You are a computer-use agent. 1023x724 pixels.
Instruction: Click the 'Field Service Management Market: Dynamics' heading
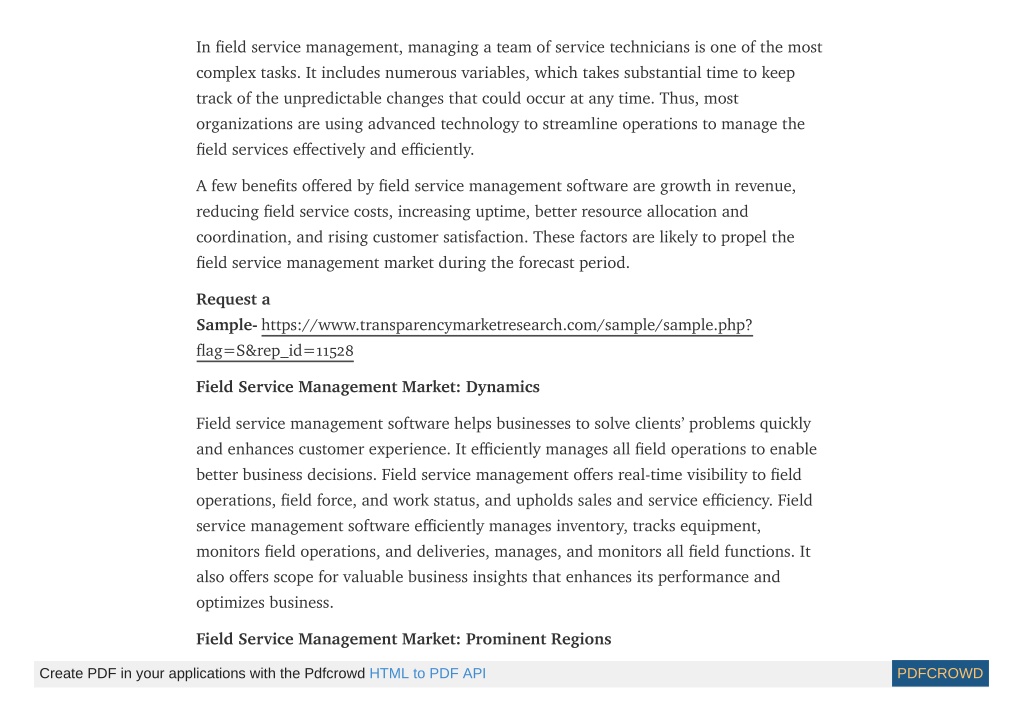[368, 387]
